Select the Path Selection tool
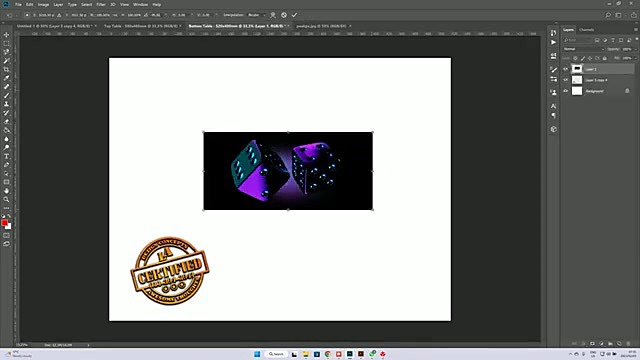Image resolution: width=640 pixels, height=360 pixels. pos(6,173)
